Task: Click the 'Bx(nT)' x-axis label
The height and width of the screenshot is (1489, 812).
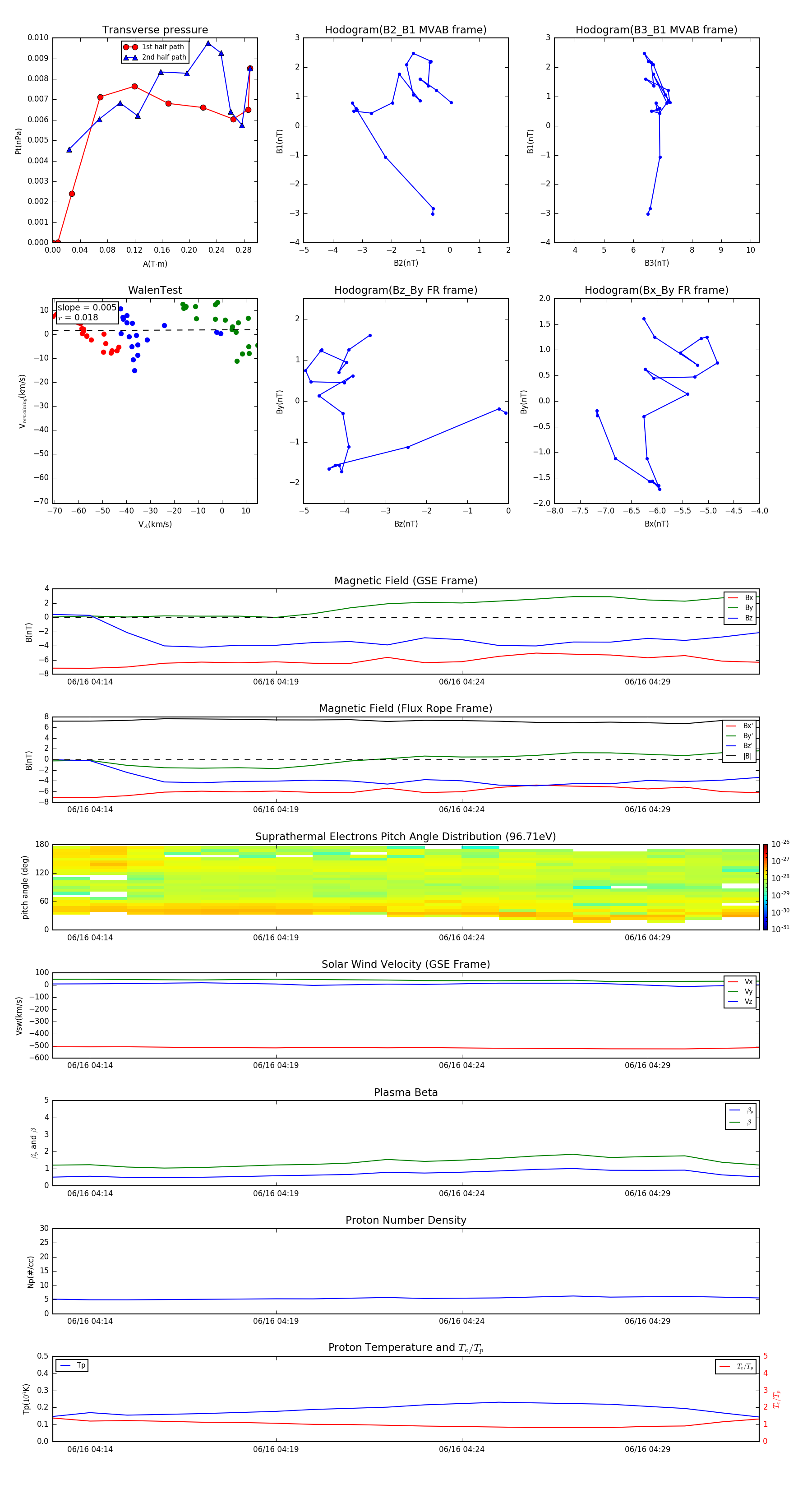Action: point(656,524)
